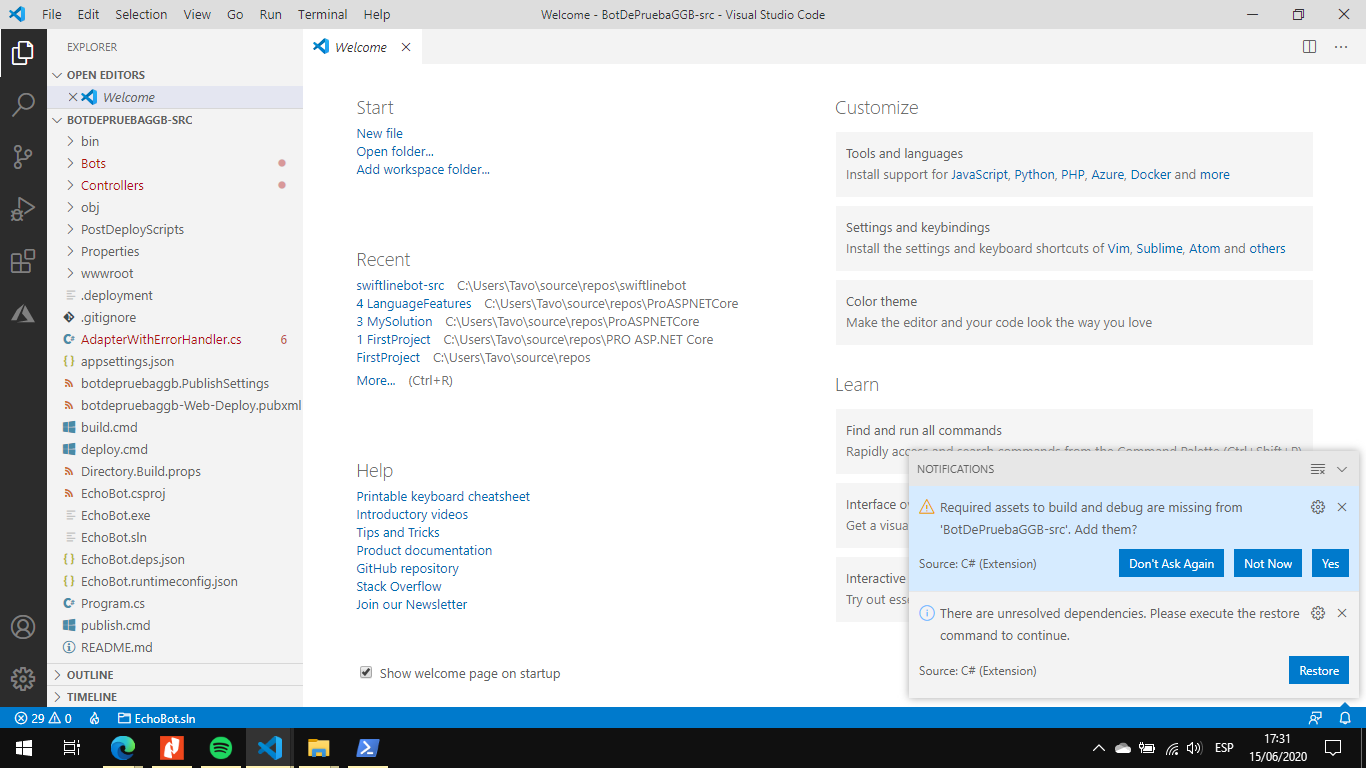Open the Terminal menu
Image resolution: width=1366 pixels, height=768 pixels.
click(322, 15)
